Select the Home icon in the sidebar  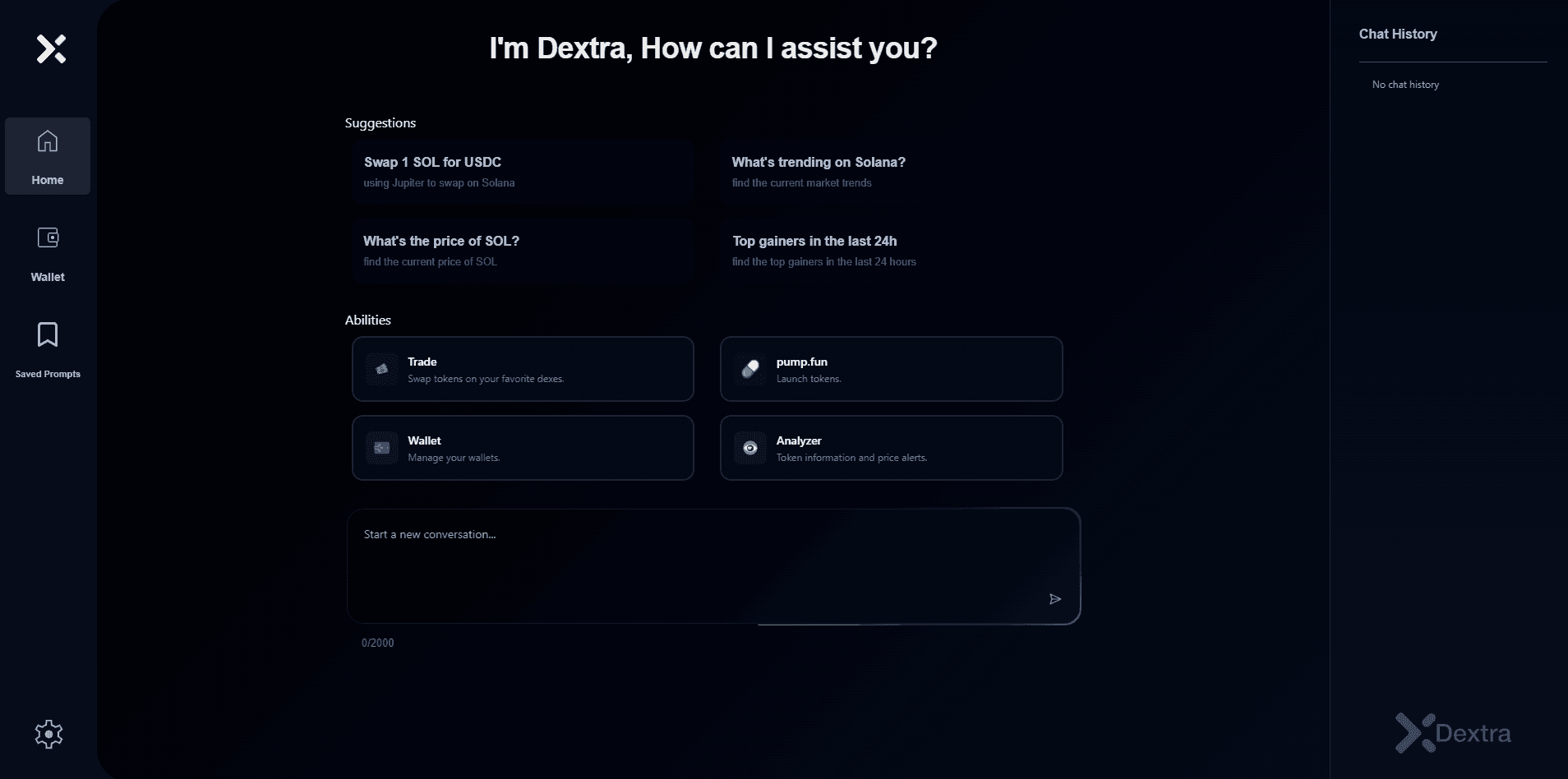click(48, 142)
